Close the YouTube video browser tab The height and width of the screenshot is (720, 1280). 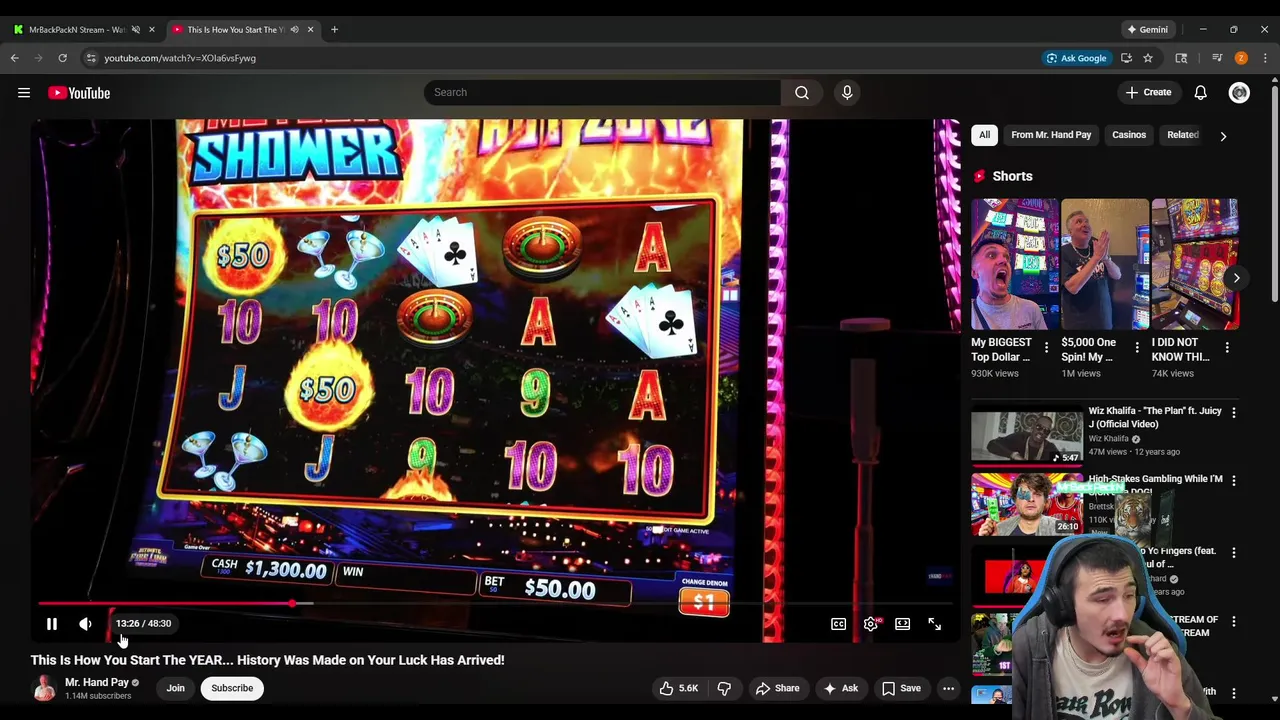(x=310, y=29)
